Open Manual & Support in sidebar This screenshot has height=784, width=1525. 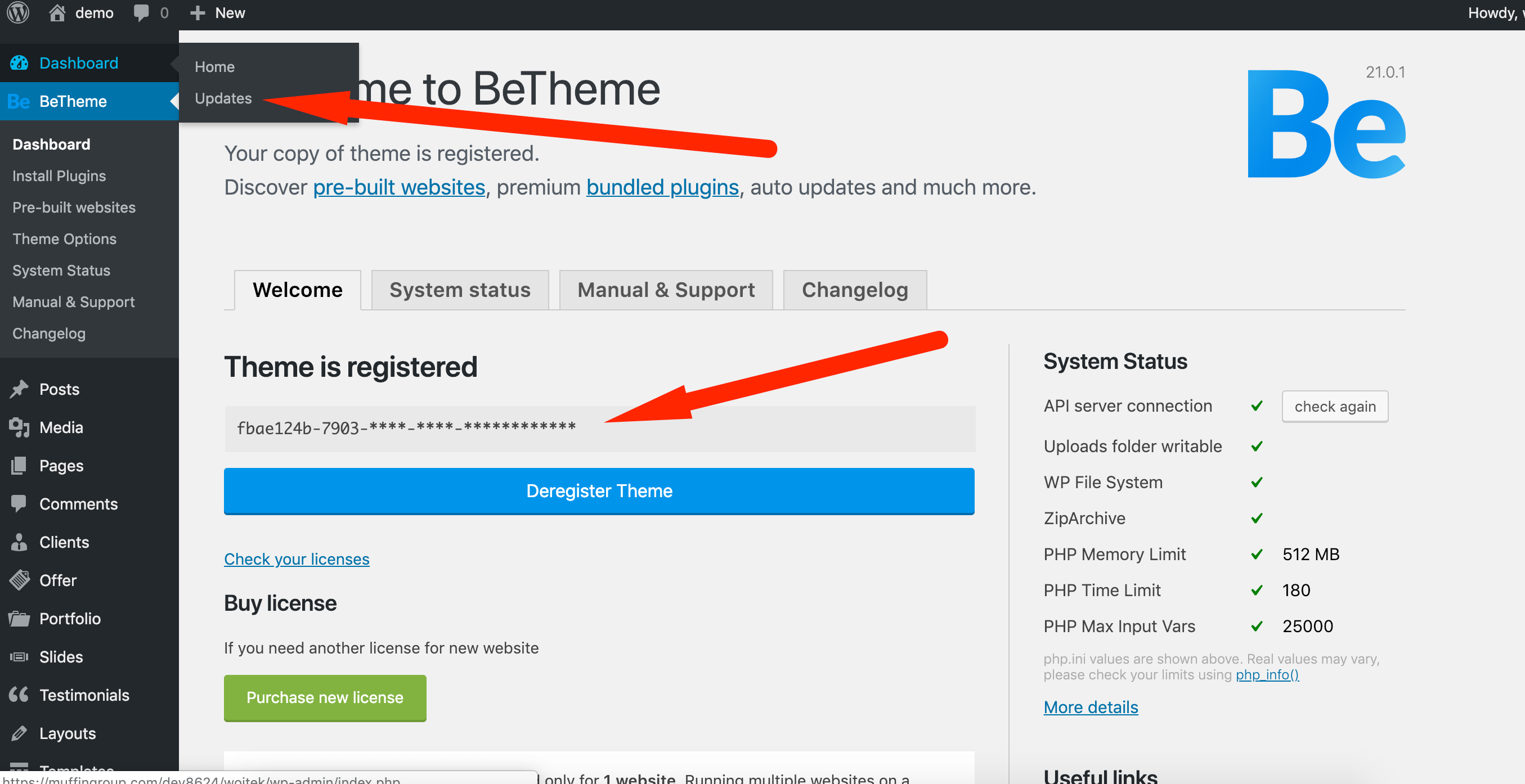pos(73,302)
